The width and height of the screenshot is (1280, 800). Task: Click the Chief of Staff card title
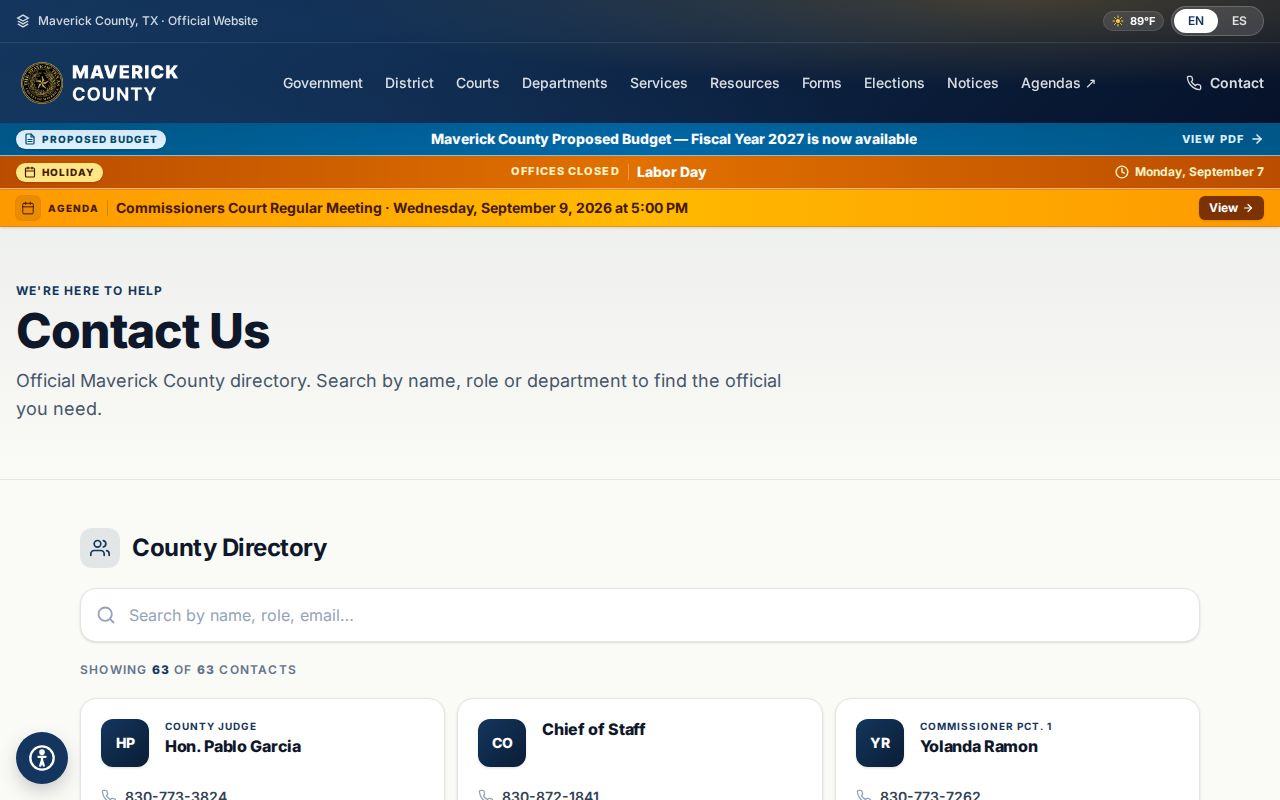[x=593, y=729]
